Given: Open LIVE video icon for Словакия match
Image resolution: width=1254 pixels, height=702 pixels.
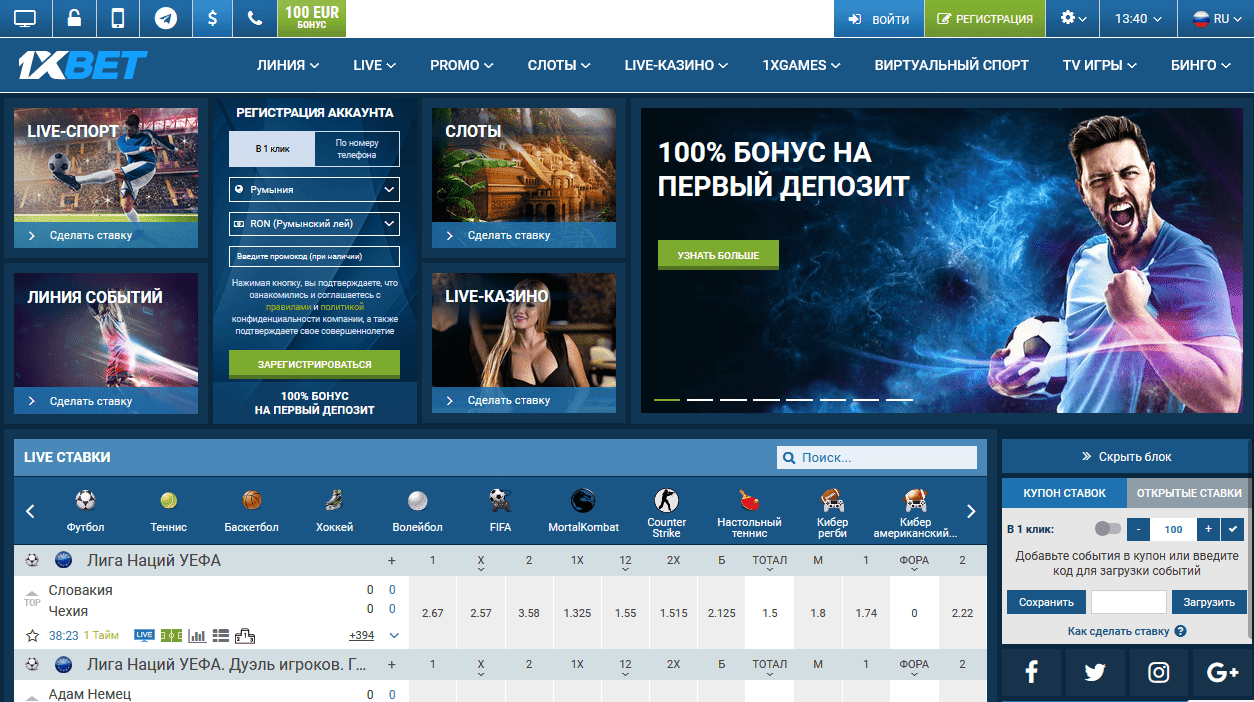Looking at the screenshot, I should coord(144,635).
